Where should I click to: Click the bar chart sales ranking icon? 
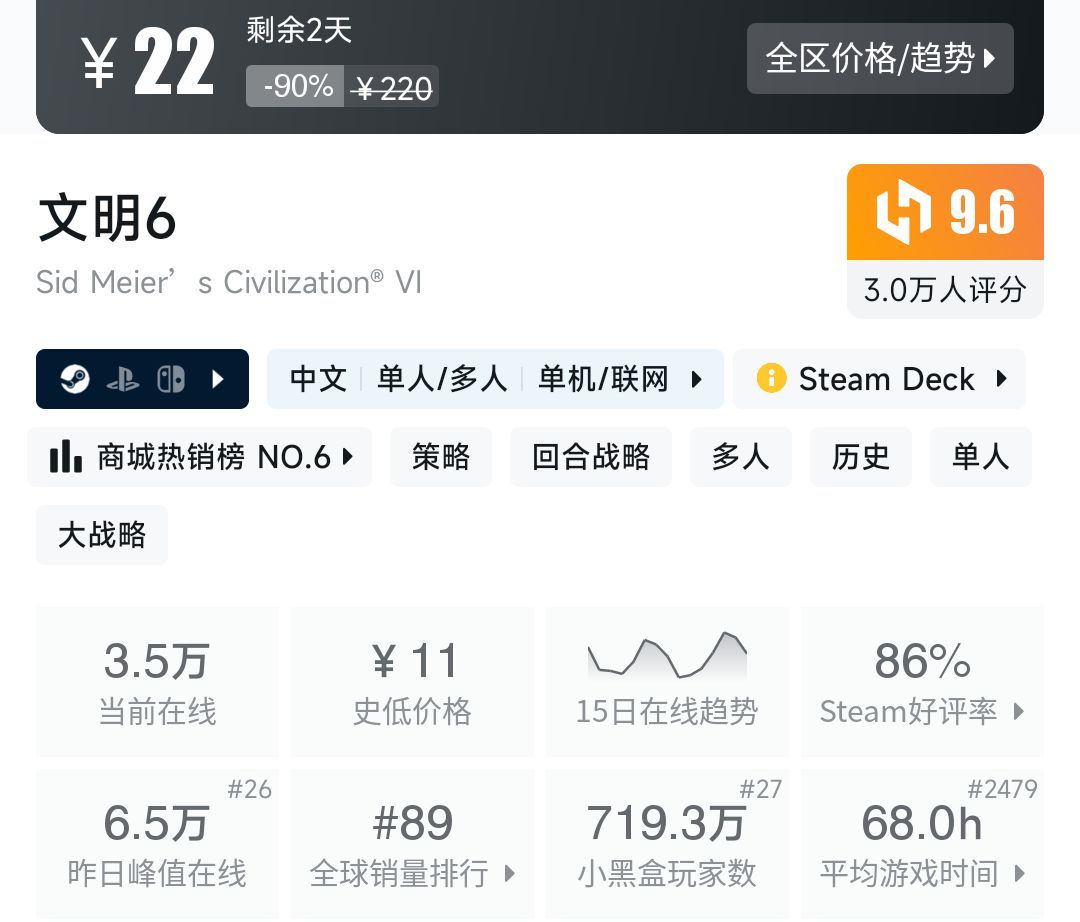coord(66,457)
